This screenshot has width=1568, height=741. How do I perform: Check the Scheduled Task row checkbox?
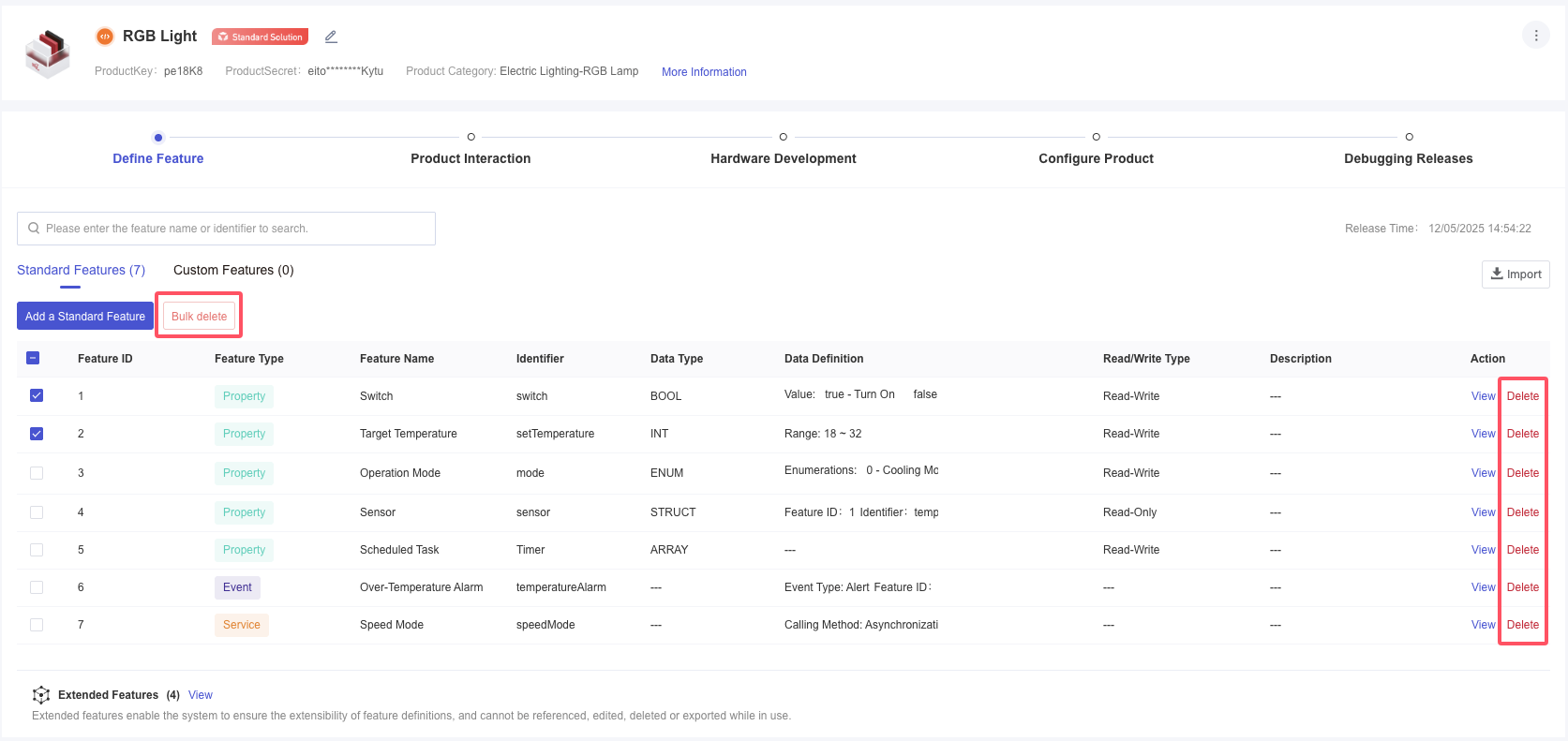pos(37,550)
